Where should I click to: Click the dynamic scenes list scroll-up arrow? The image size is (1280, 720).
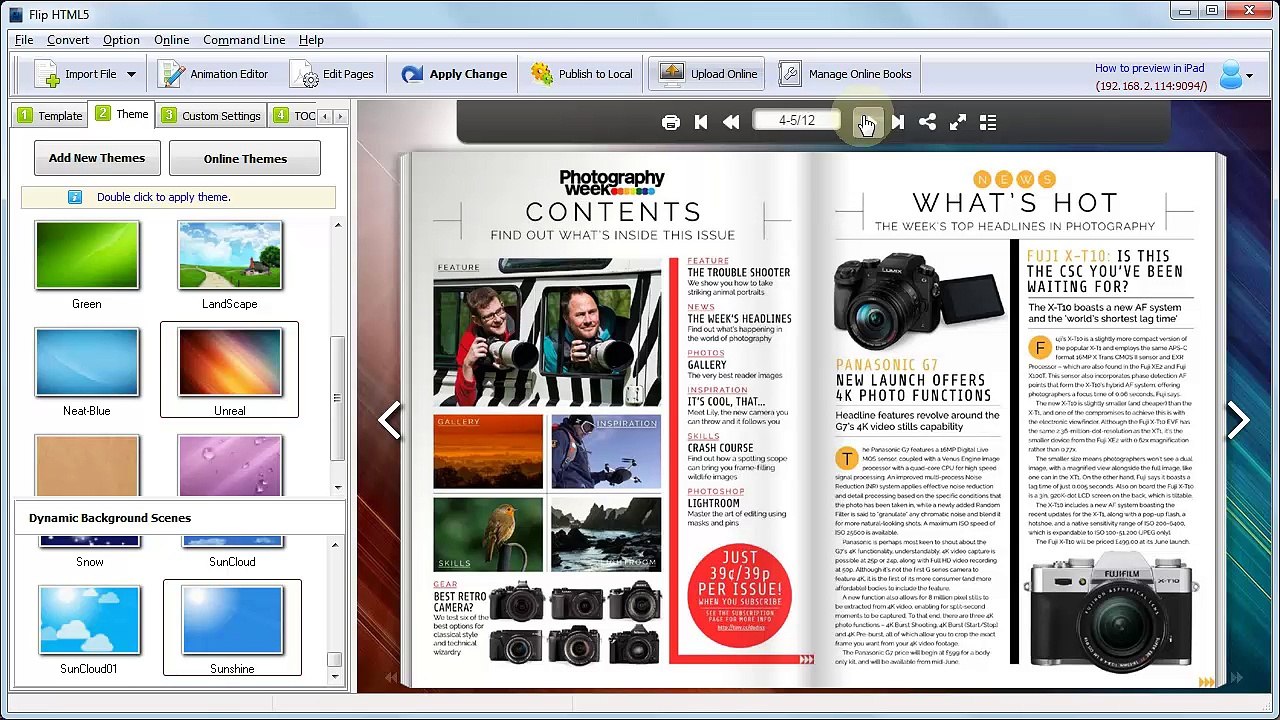point(335,545)
